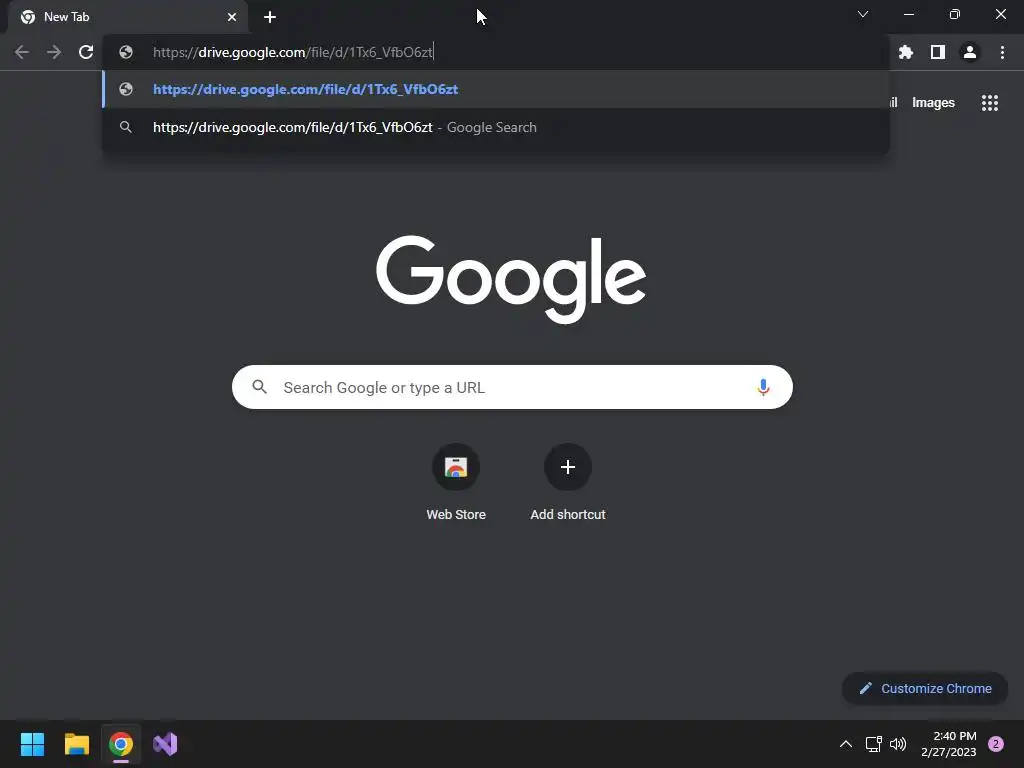Select the blue drive.google.com URL suggestion
This screenshot has width=1024, height=768.
[496, 89]
